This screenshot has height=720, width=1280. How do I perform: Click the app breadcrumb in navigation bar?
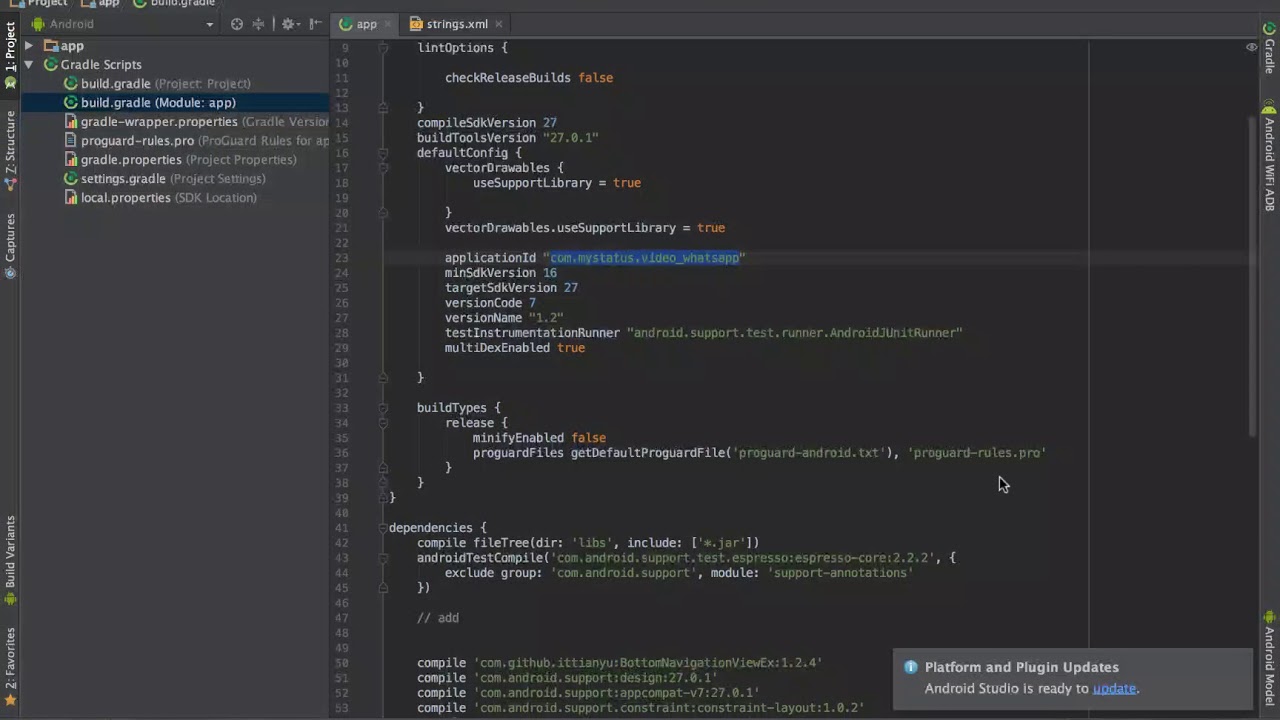coord(102,3)
